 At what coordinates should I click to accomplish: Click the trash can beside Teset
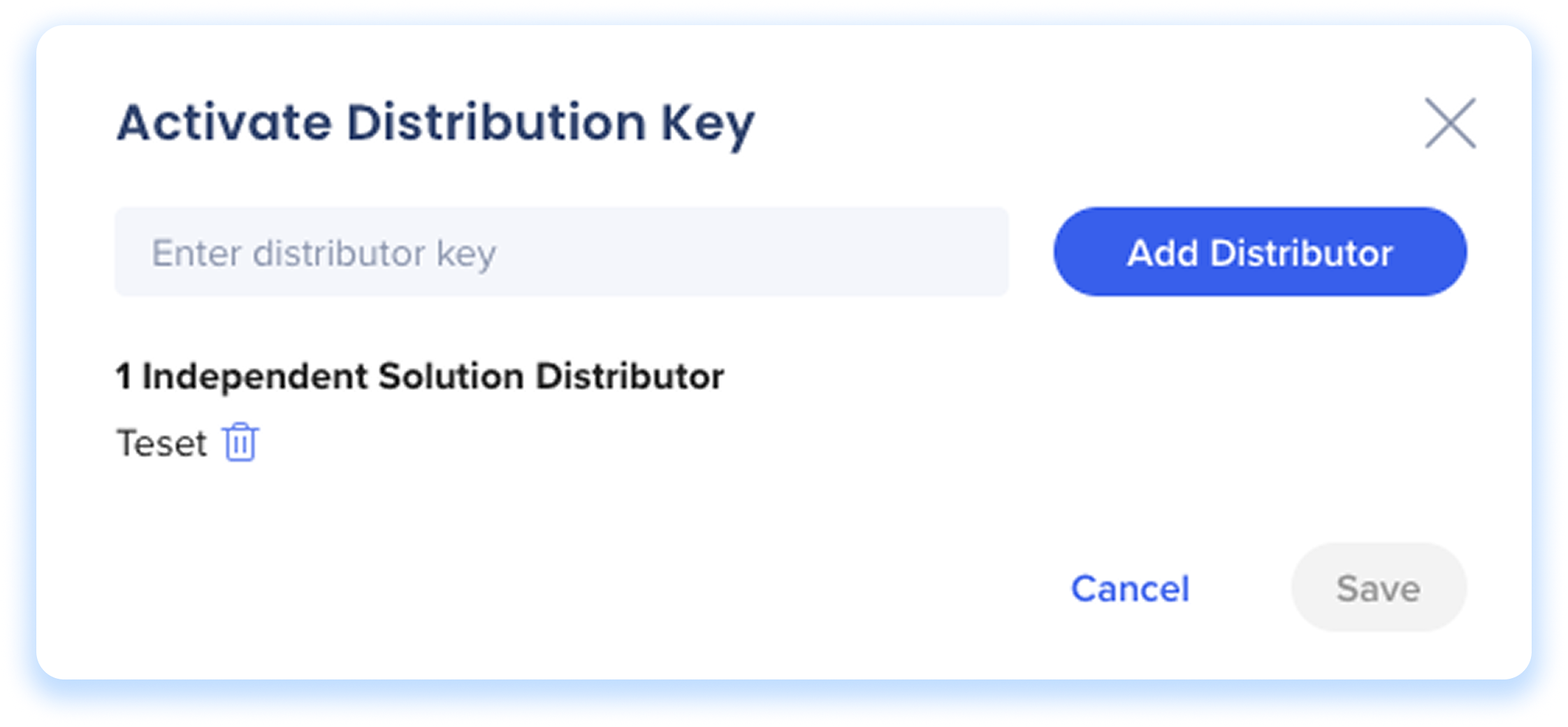pos(240,442)
